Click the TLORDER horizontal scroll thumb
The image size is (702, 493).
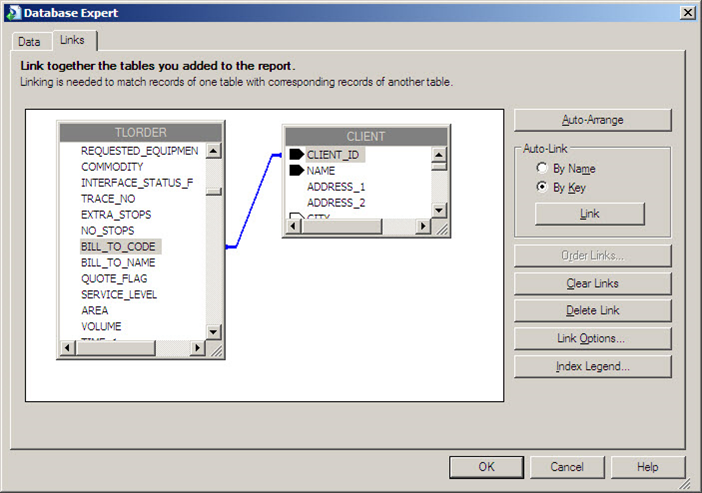pyautogui.click(x=116, y=347)
